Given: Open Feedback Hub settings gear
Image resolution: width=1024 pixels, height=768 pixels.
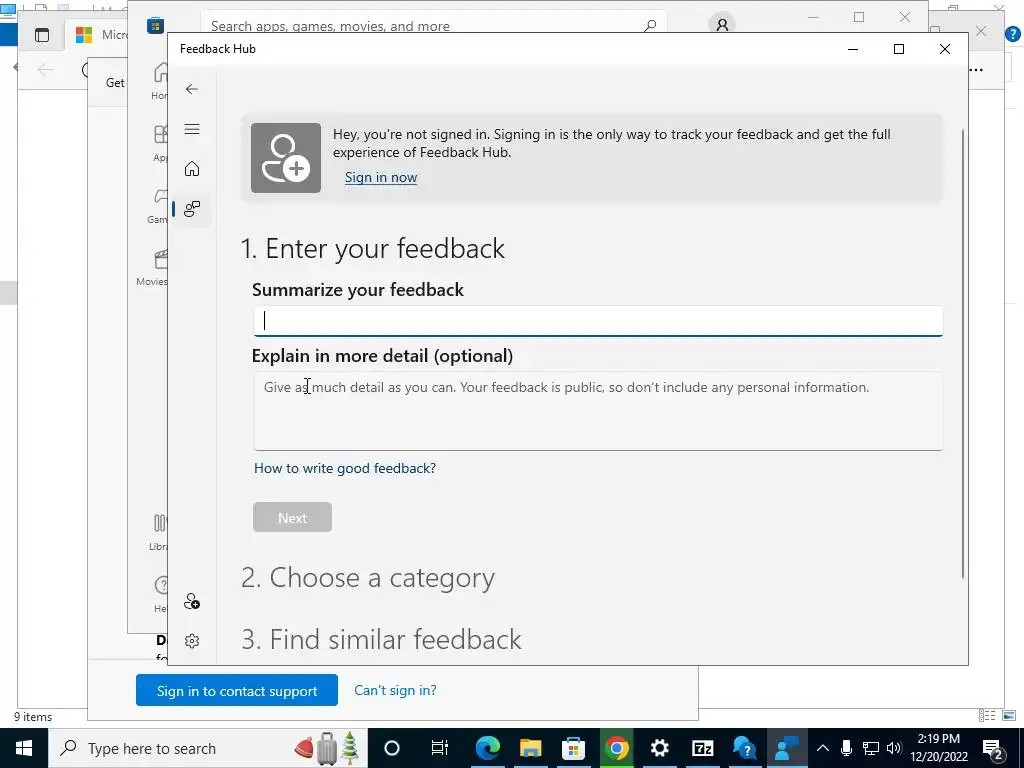Looking at the screenshot, I should (x=191, y=641).
